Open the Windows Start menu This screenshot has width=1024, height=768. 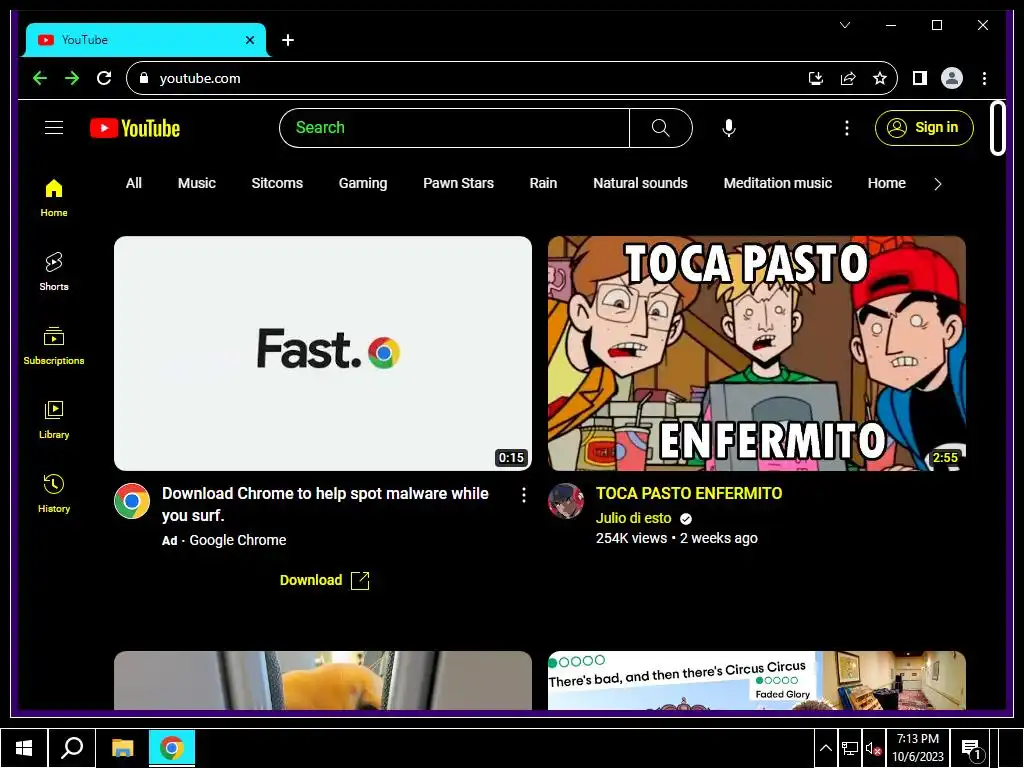(x=24, y=748)
